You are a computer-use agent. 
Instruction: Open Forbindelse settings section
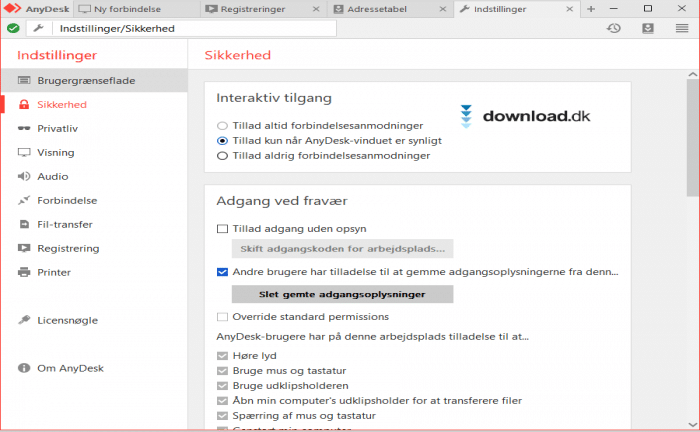click(x=94, y=200)
